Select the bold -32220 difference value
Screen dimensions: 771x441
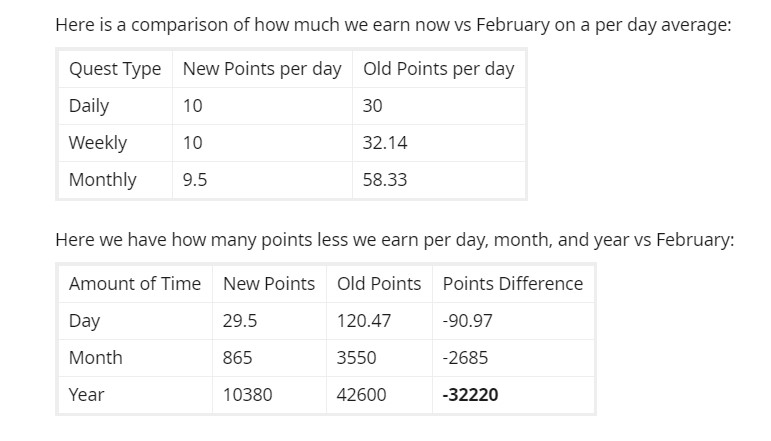click(x=470, y=395)
